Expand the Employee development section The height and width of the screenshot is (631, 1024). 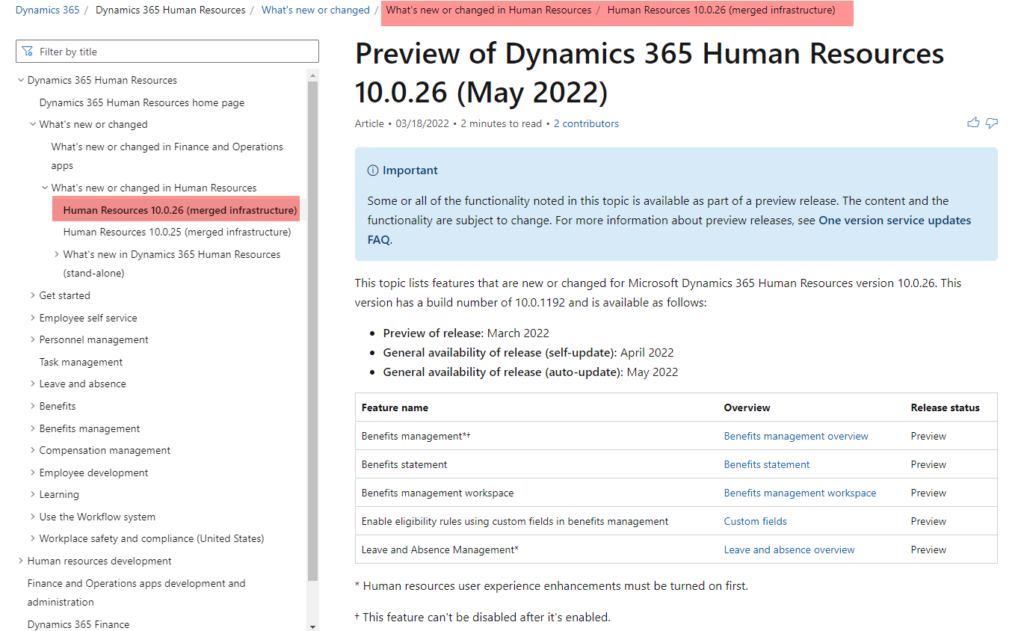pos(33,472)
